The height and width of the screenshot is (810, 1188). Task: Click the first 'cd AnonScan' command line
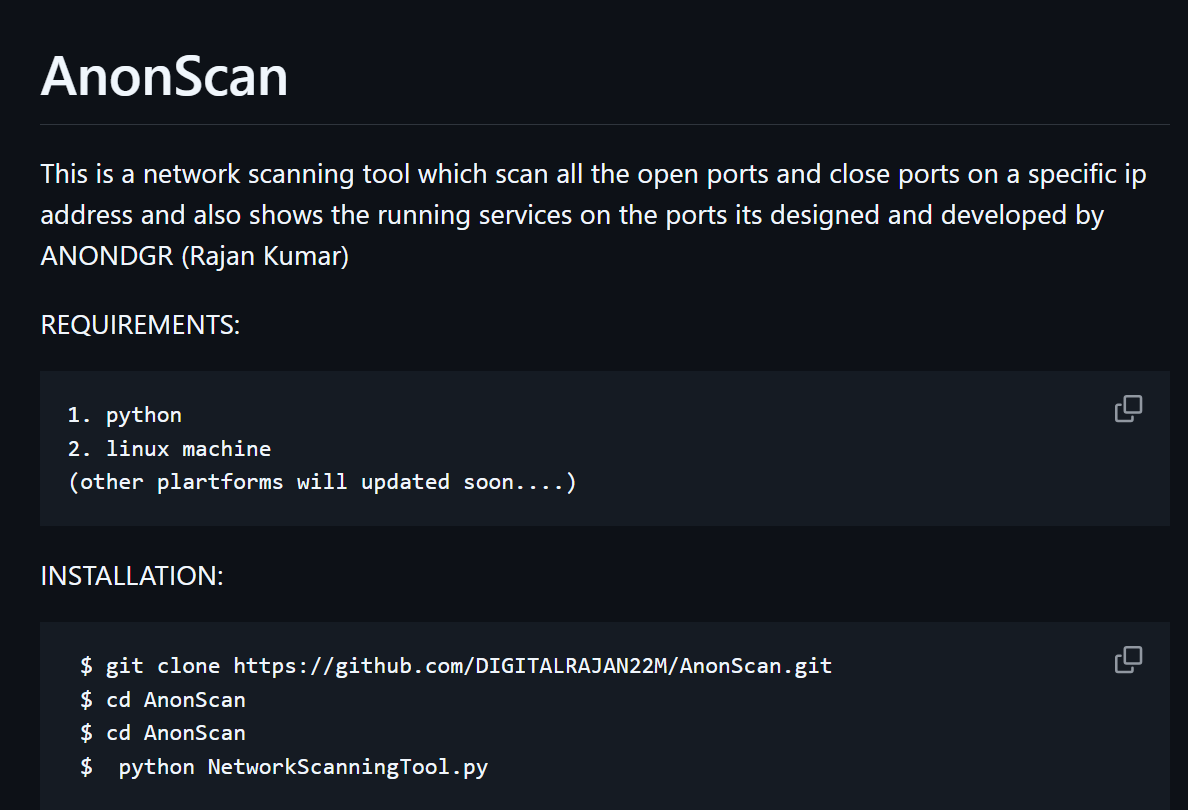click(163, 699)
